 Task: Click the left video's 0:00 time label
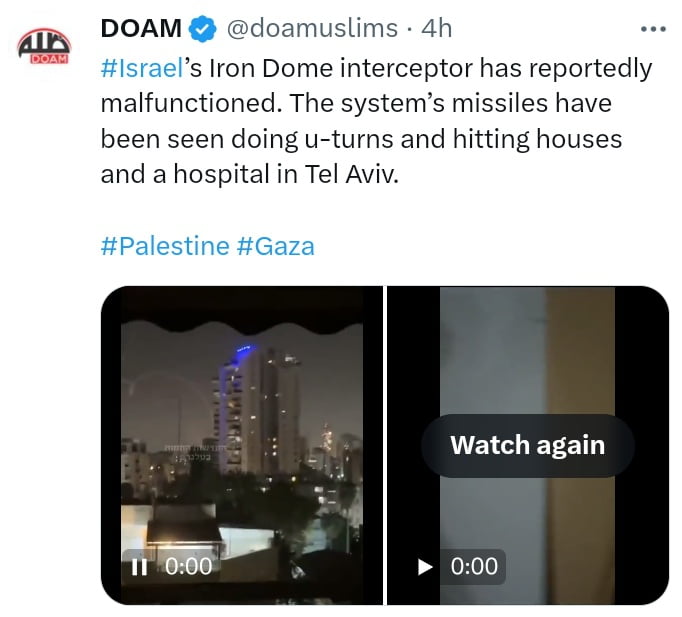[x=188, y=566]
